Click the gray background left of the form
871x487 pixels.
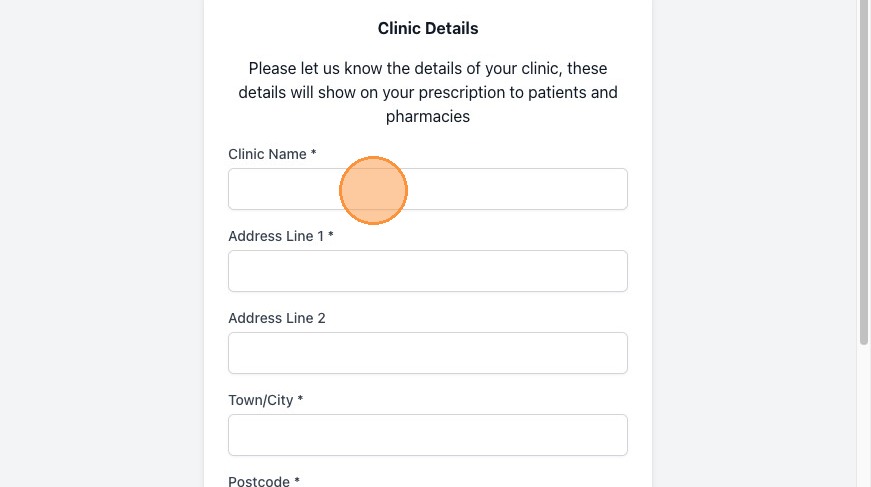[102, 243]
